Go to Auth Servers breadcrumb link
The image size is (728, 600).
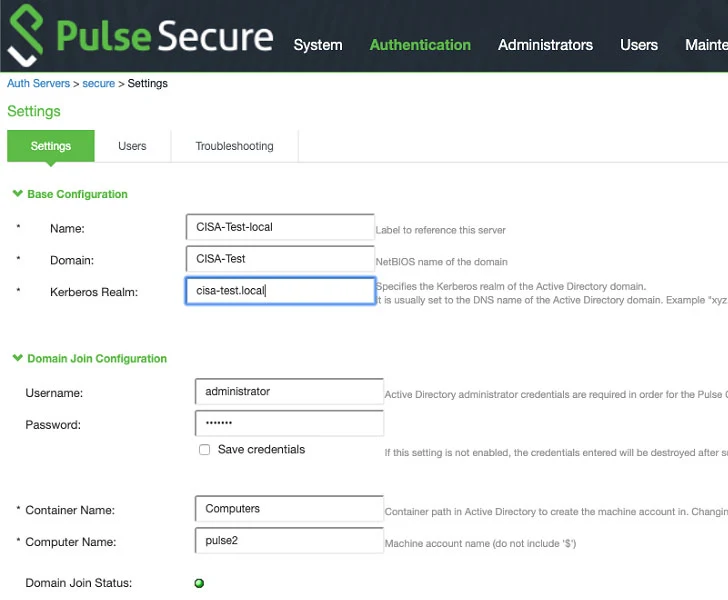coord(39,84)
